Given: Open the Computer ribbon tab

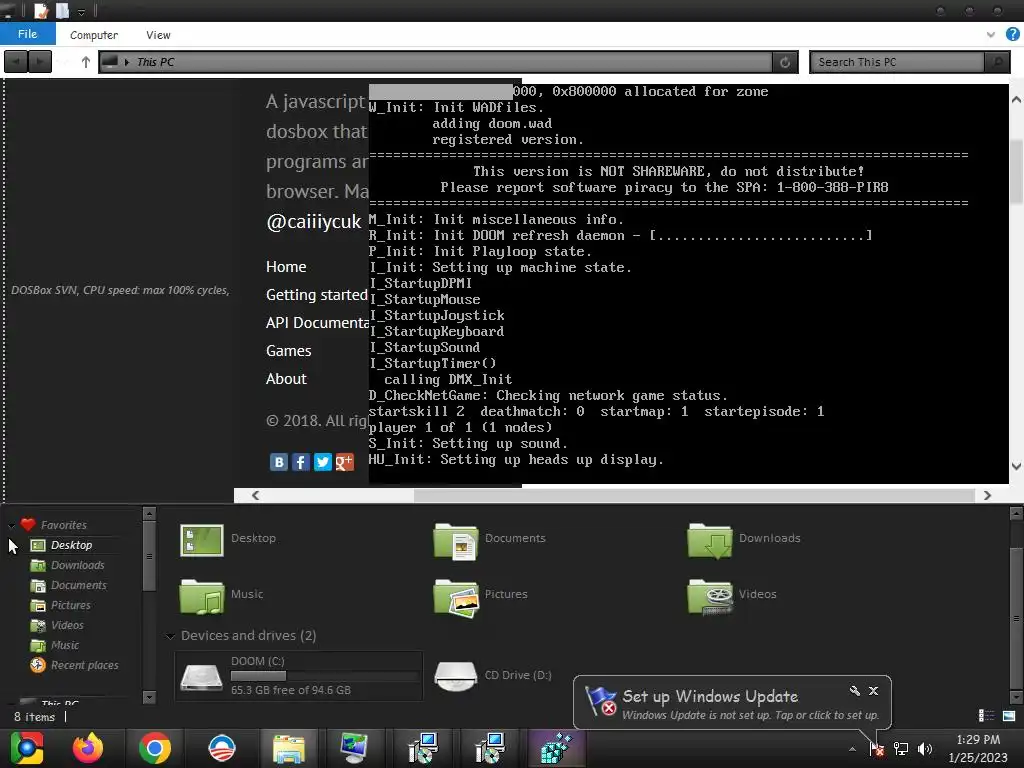Looking at the screenshot, I should (x=94, y=35).
